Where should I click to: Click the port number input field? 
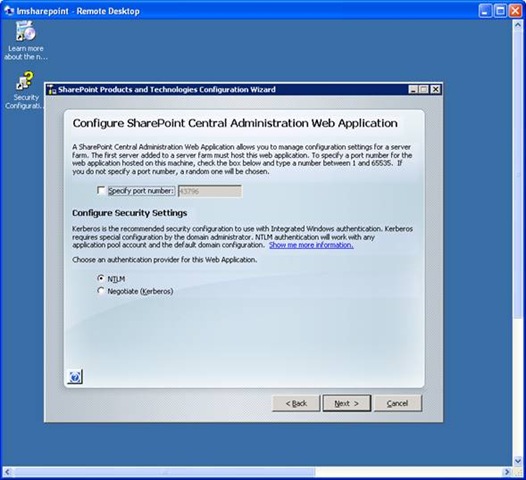pyautogui.click(x=210, y=191)
